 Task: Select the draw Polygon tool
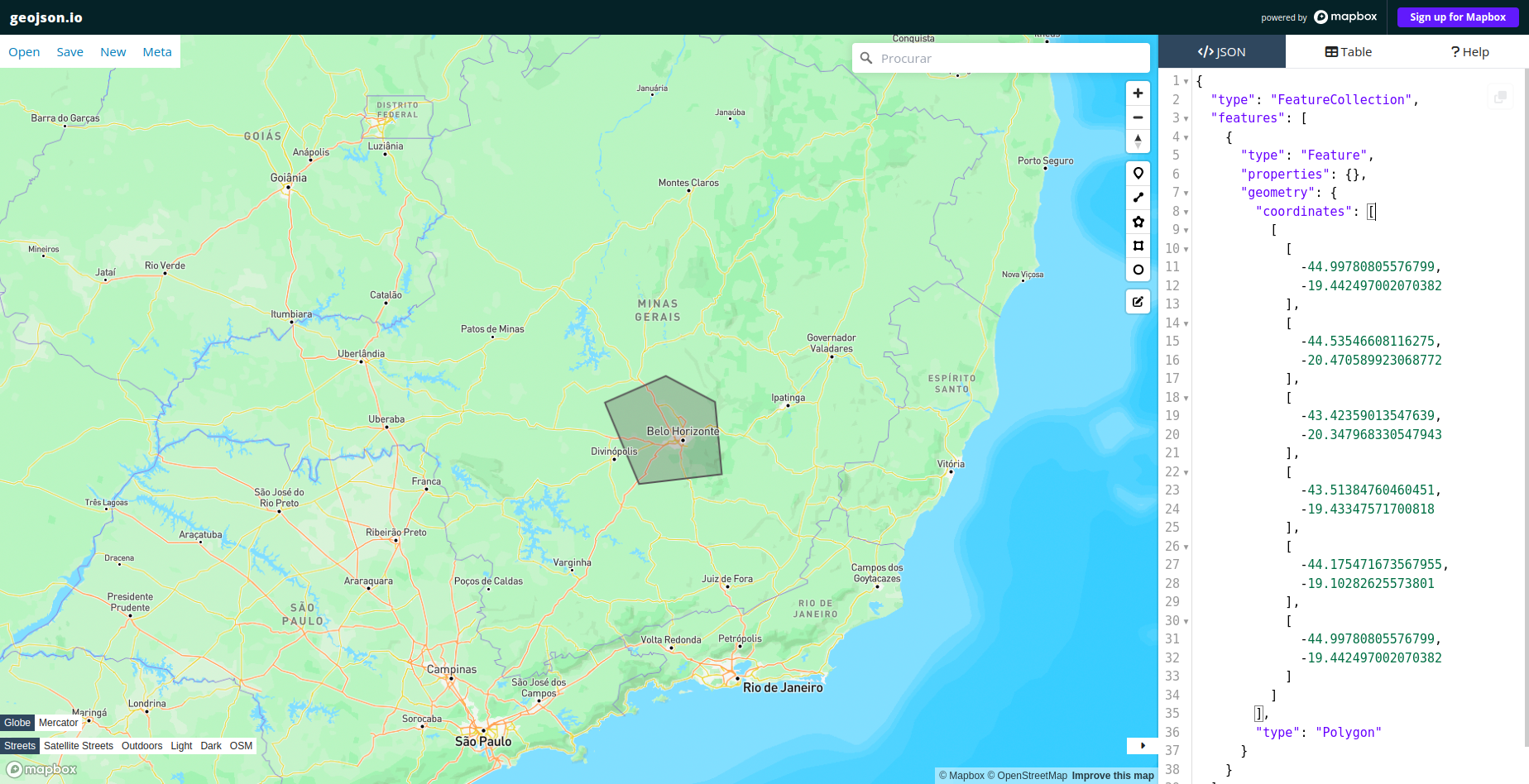point(1138,222)
